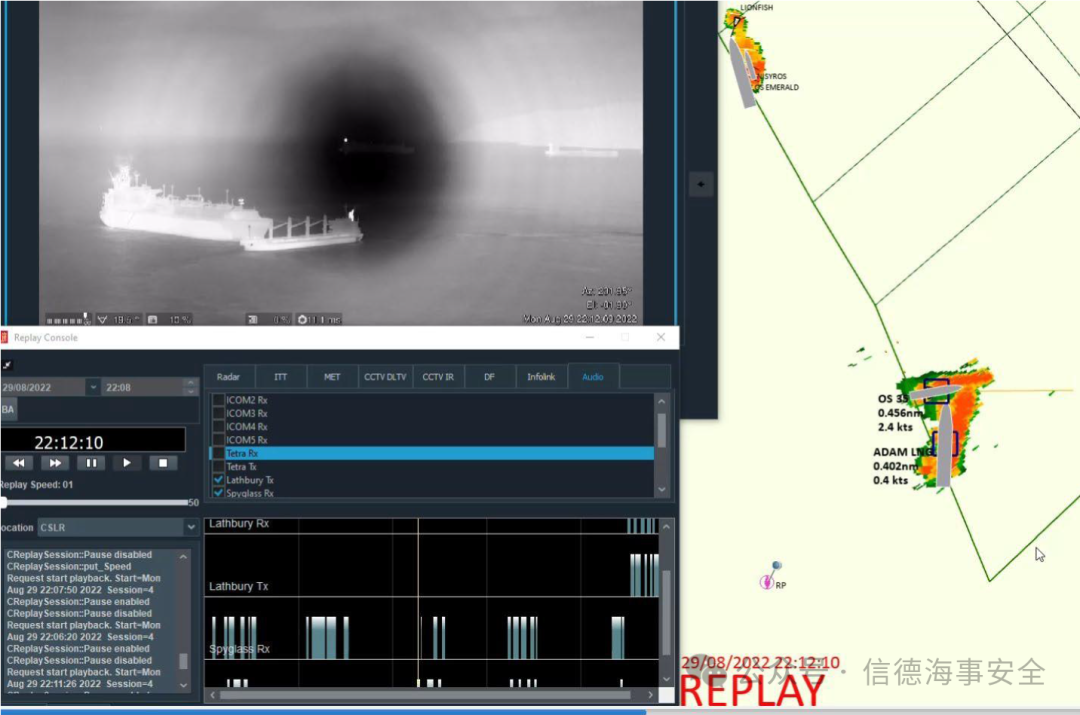
Task: Close the Replay Console window
Action: pos(661,337)
